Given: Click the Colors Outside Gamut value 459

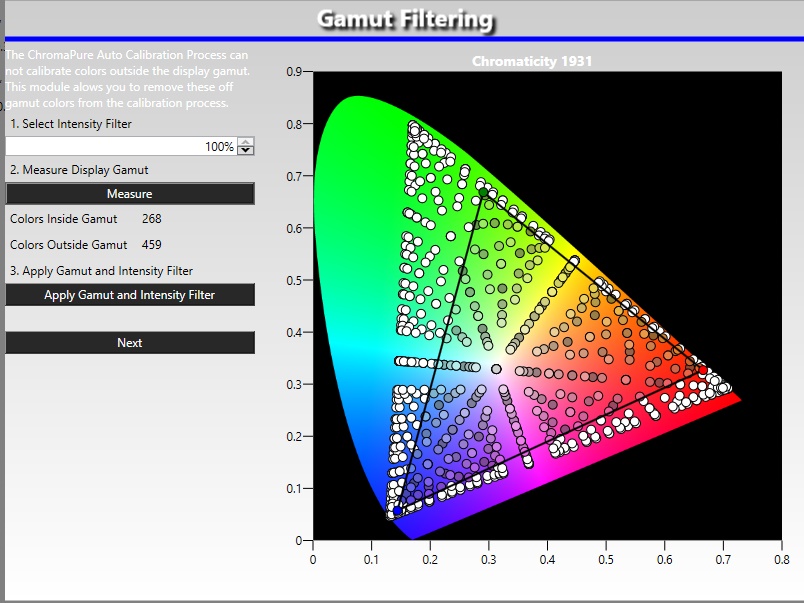Looking at the screenshot, I should pos(151,245).
